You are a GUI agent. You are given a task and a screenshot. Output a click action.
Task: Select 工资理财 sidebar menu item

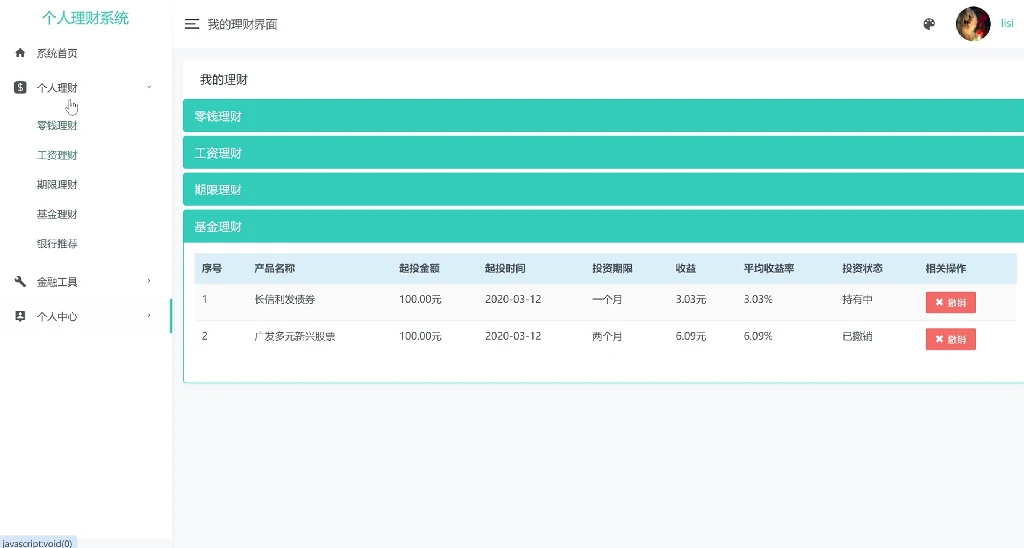click(57, 155)
